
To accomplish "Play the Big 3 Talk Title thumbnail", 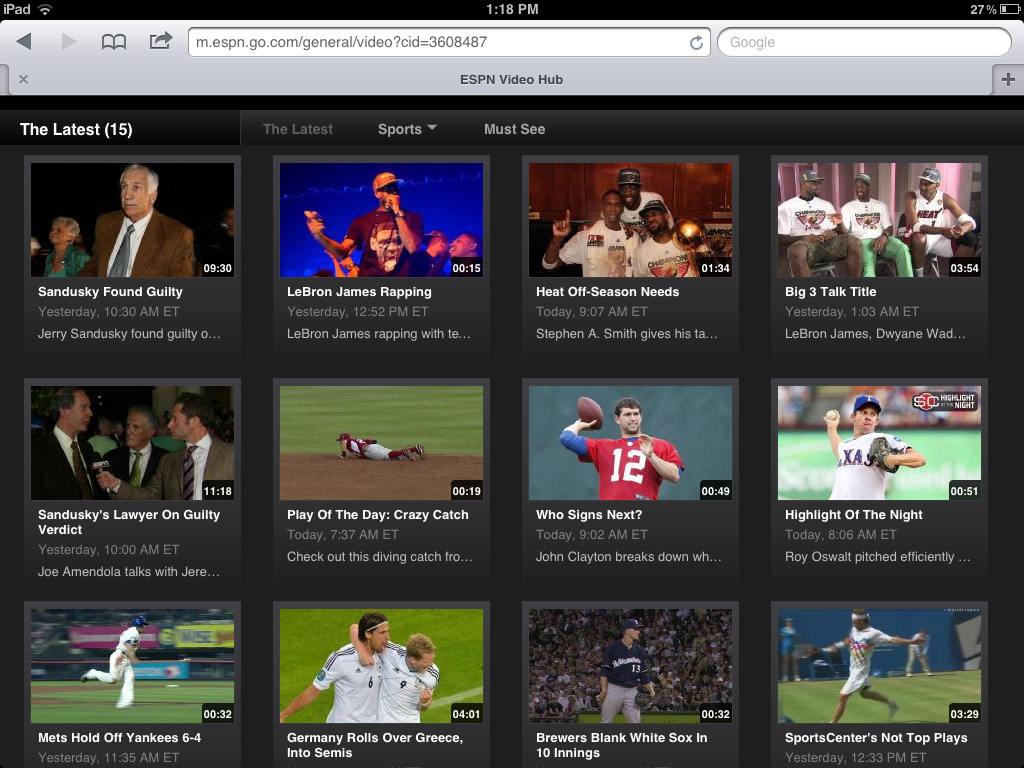I will 879,220.
